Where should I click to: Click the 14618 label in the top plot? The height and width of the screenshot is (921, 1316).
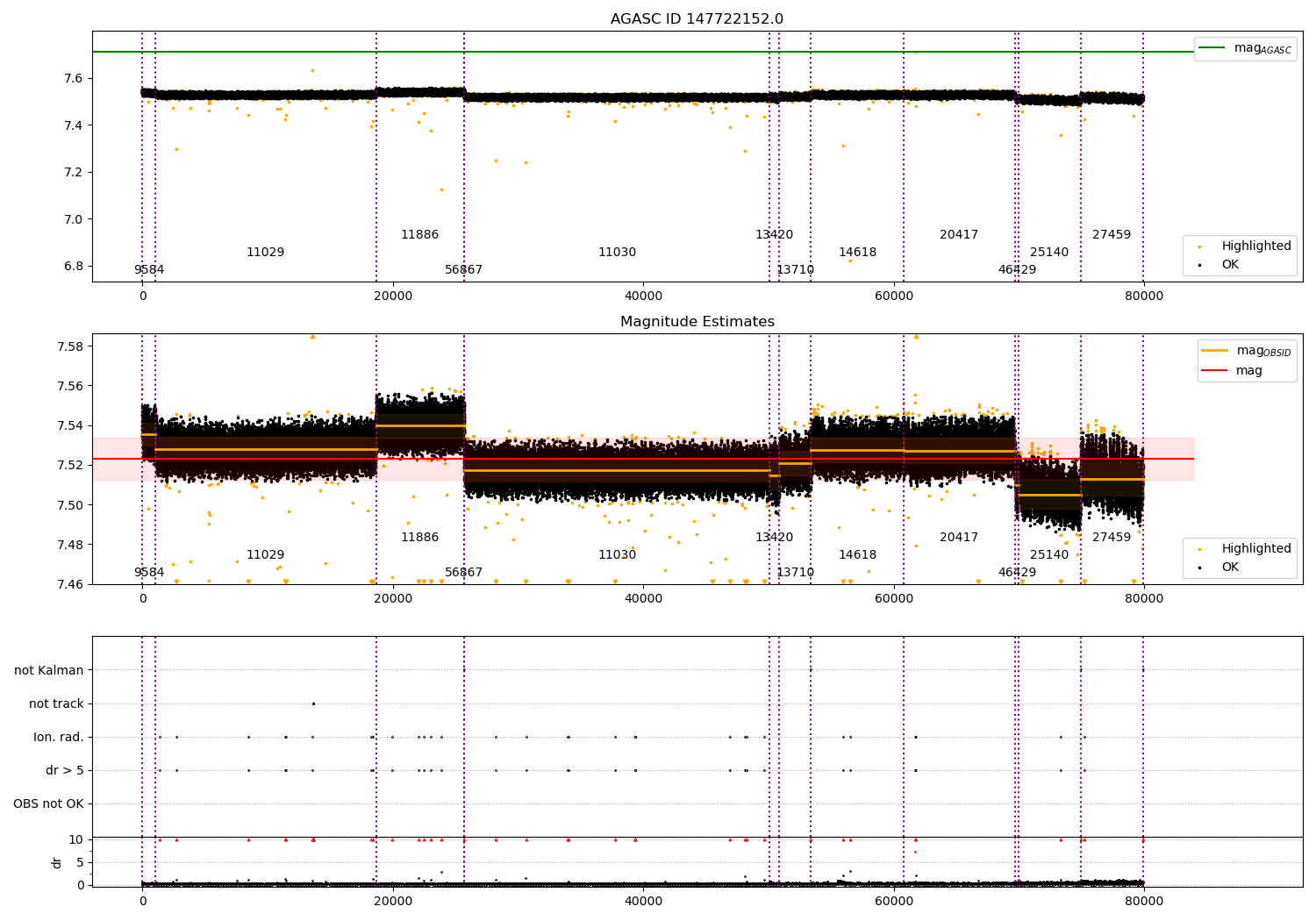tap(857, 253)
